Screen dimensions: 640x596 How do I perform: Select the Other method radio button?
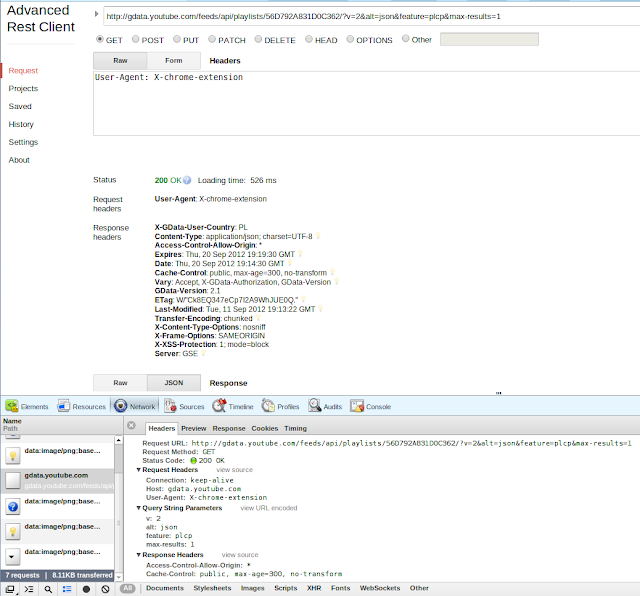[x=405, y=38]
